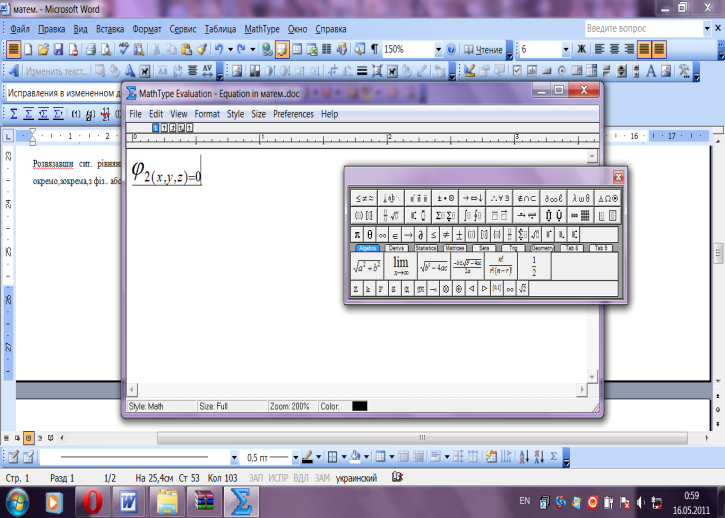Open the matrix templates palette
This screenshot has height=518, width=725.
[x=581, y=216]
